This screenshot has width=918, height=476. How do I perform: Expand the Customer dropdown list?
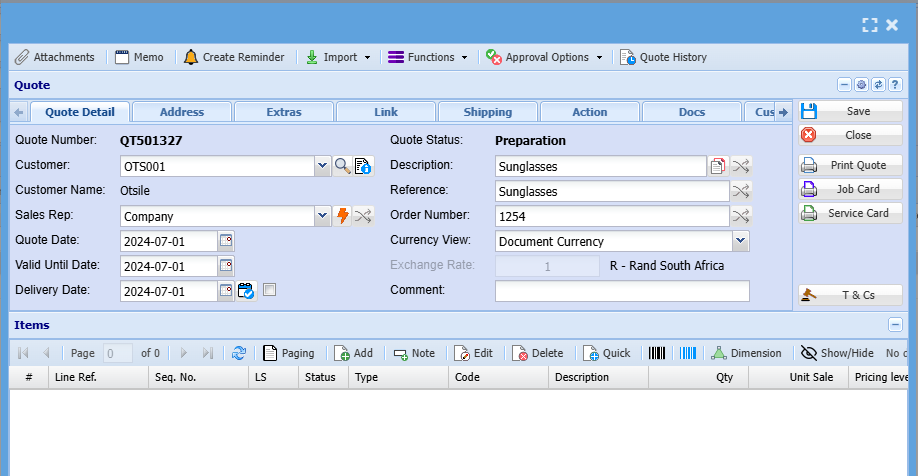tap(322, 166)
